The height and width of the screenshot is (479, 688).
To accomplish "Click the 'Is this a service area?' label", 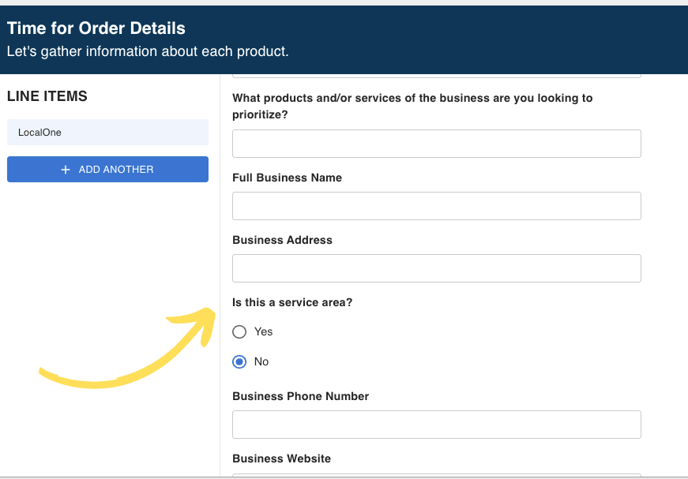I will [x=291, y=302].
